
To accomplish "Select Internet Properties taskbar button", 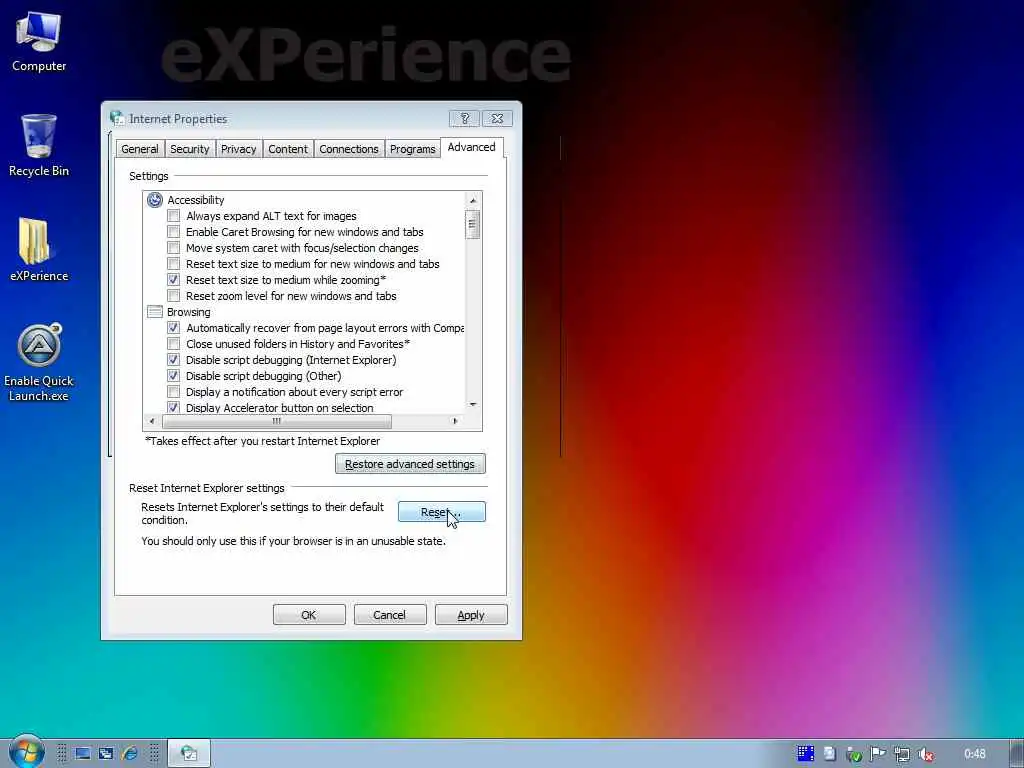I will [189, 753].
